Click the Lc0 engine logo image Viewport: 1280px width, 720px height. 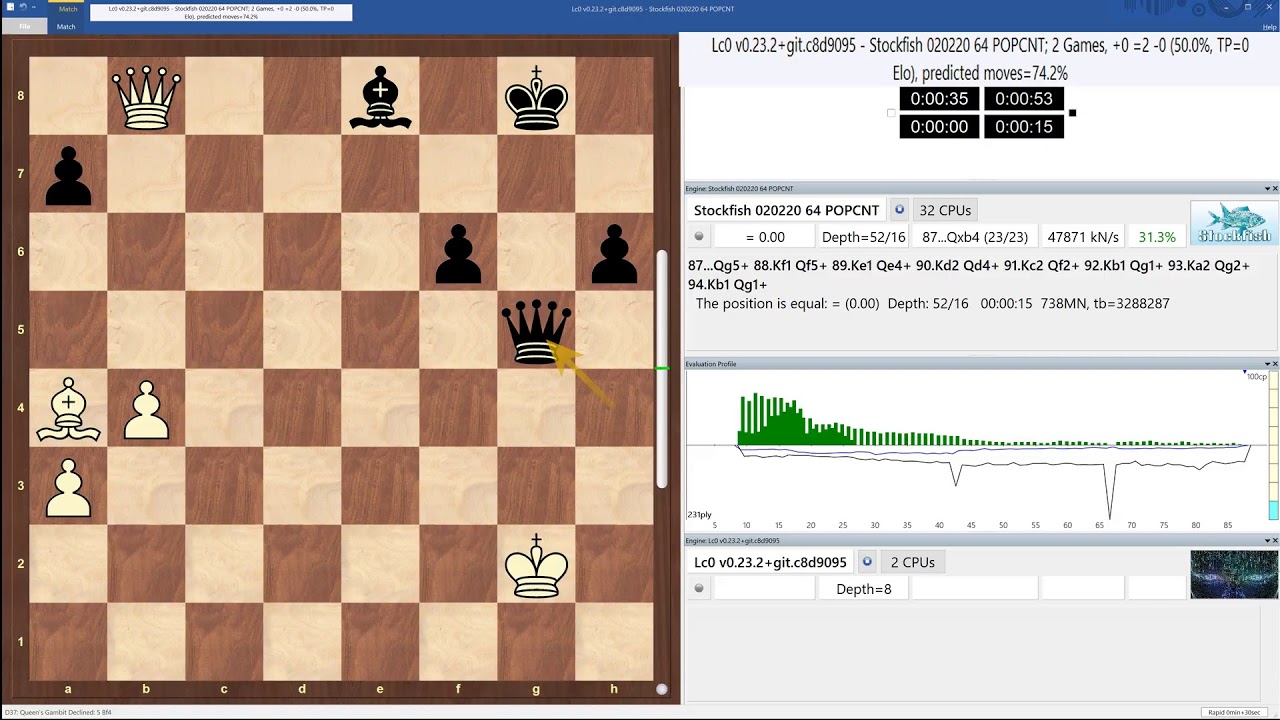[1234, 575]
